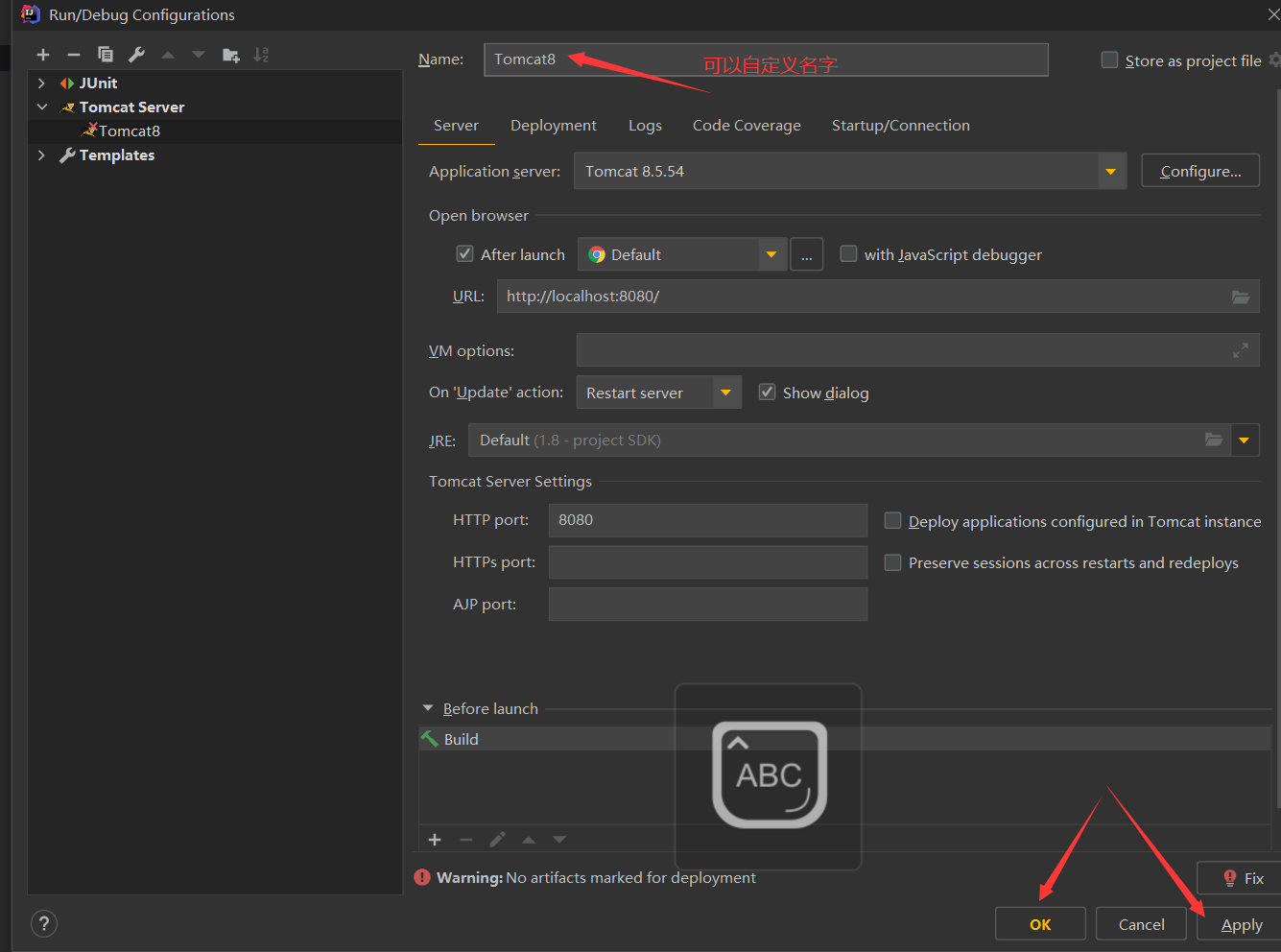Open browser selection dropdown showing Default
The width and height of the screenshot is (1281, 952).
tap(771, 254)
